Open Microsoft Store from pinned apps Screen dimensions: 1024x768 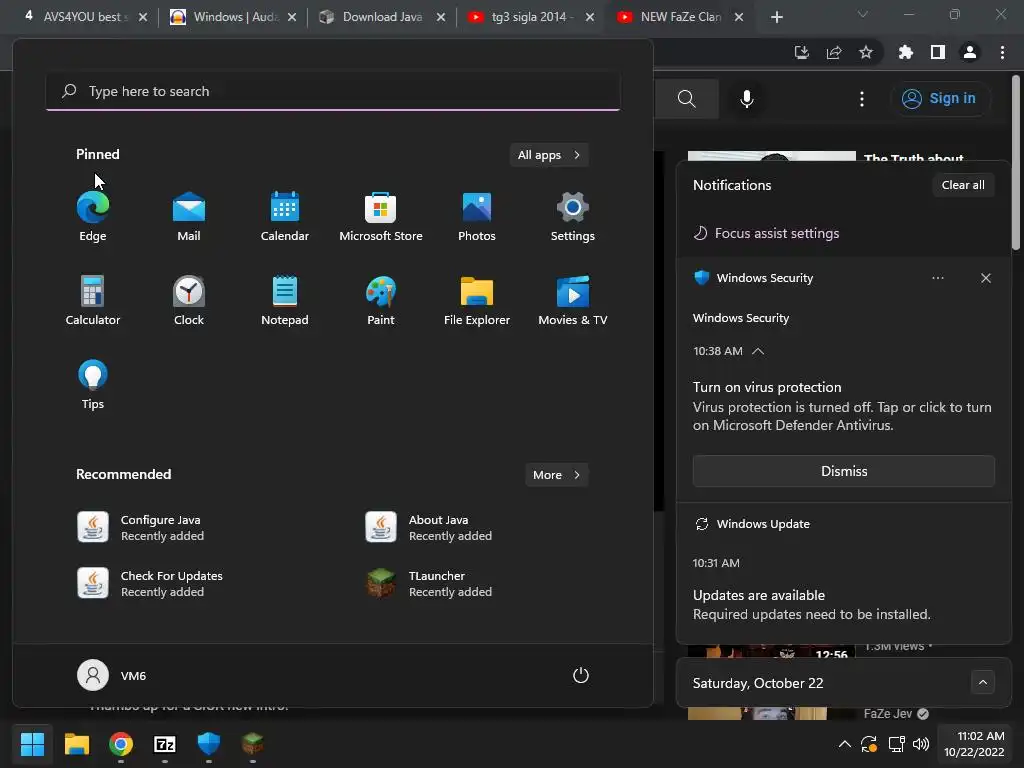pyautogui.click(x=381, y=217)
